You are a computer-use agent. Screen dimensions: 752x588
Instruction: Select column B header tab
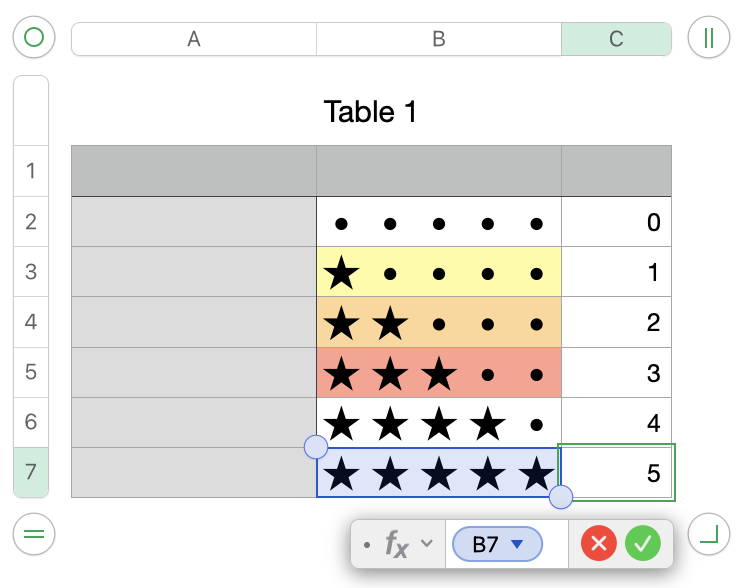pos(438,39)
